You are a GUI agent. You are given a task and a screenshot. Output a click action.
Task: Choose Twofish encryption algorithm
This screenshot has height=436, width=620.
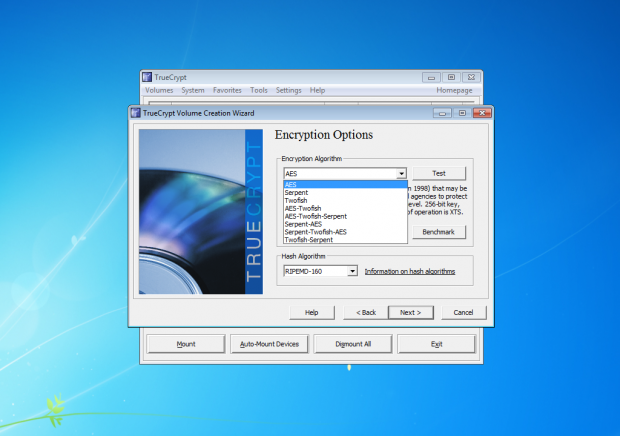pyautogui.click(x=345, y=200)
